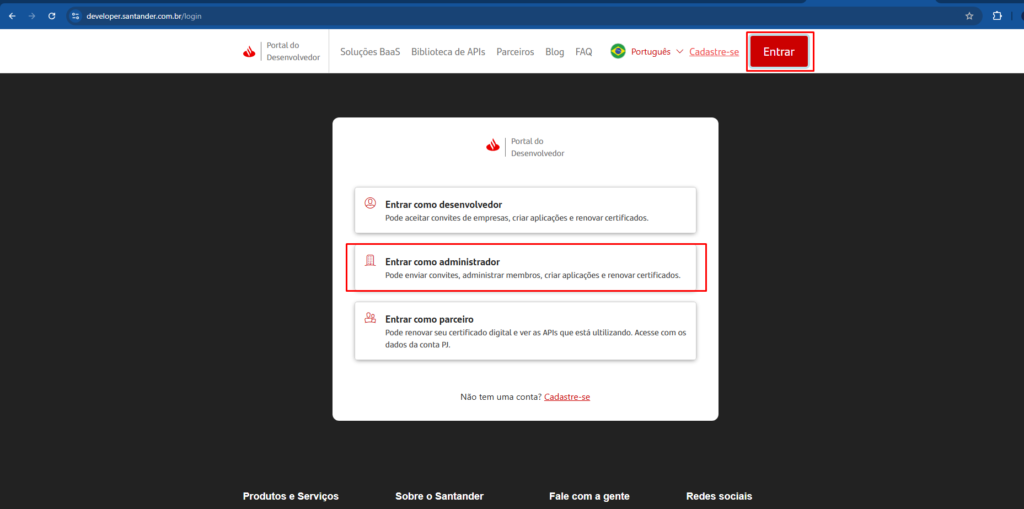
Task: Reload the page with the refresh icon
Action: pyautogui.click(x=52, y=16)
